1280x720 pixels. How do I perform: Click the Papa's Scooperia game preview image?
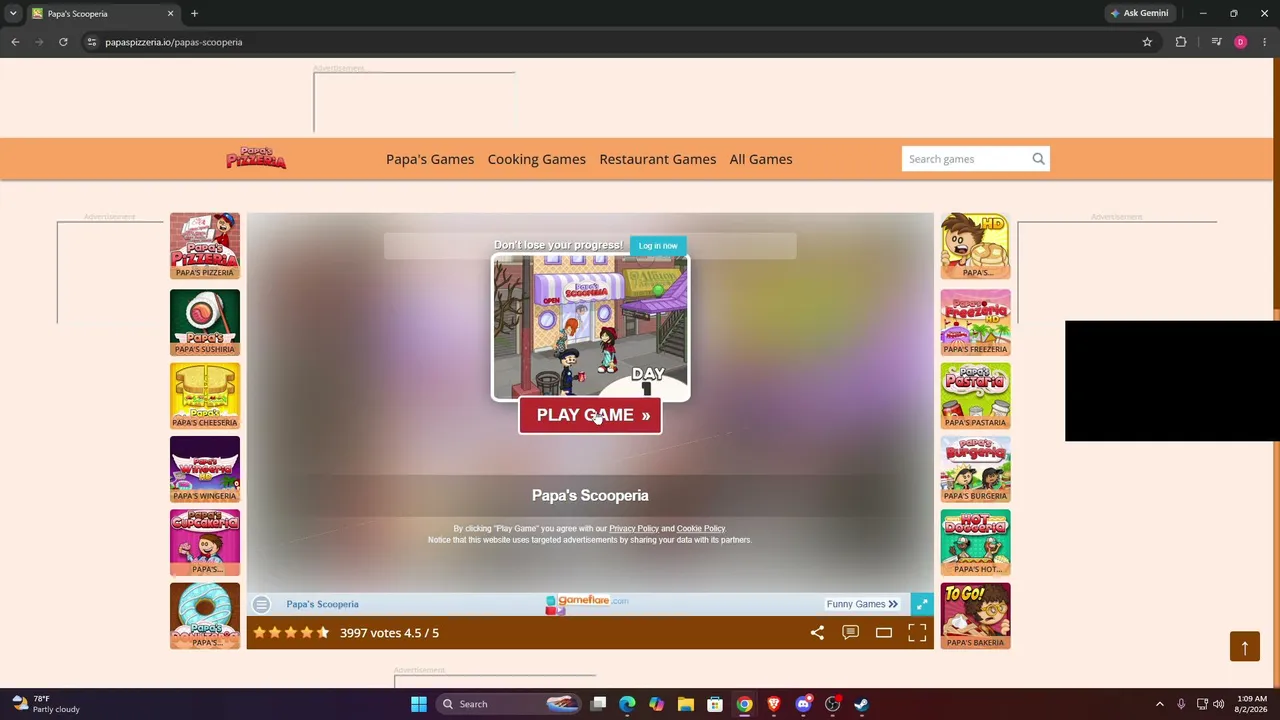pyautogui.click(x=590, y=327)
